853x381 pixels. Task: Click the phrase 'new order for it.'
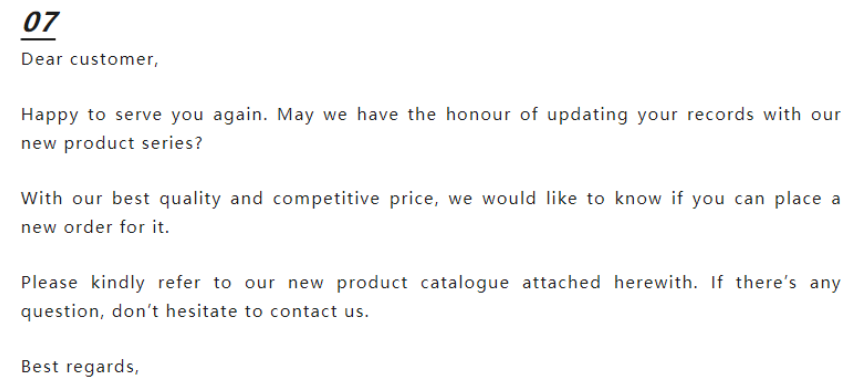click(95, 227)
